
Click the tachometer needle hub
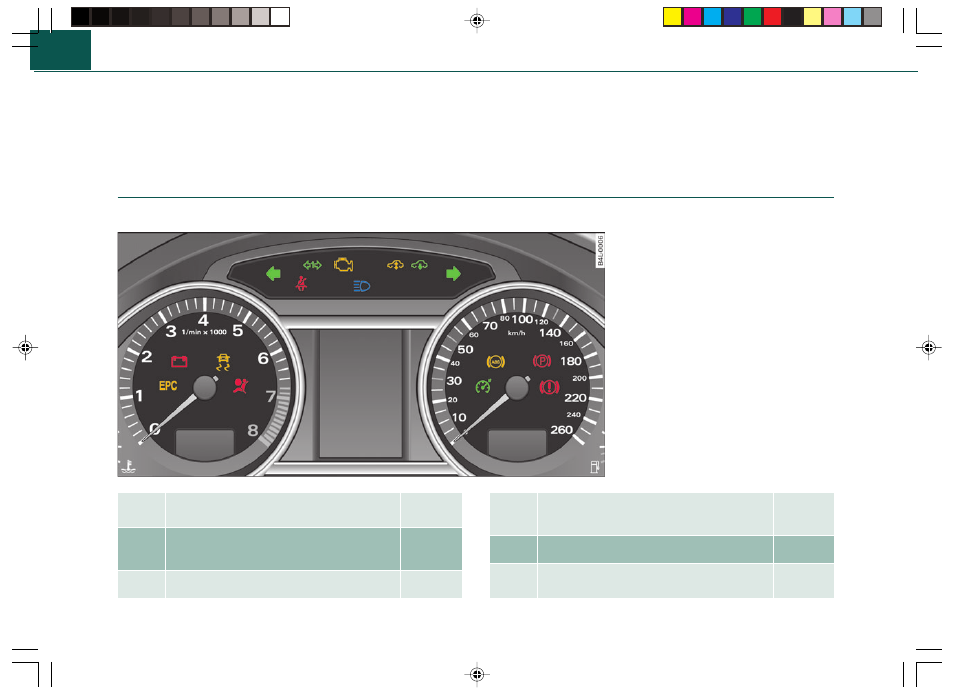[204, 388]
